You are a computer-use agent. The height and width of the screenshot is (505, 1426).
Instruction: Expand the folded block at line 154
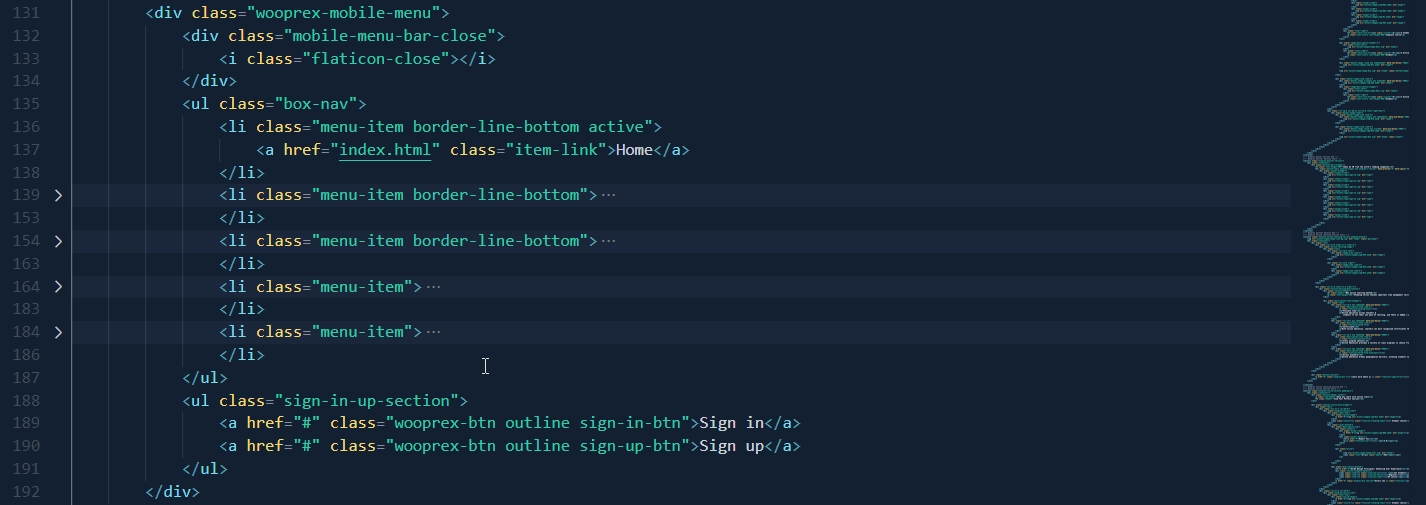coord(58,241)
